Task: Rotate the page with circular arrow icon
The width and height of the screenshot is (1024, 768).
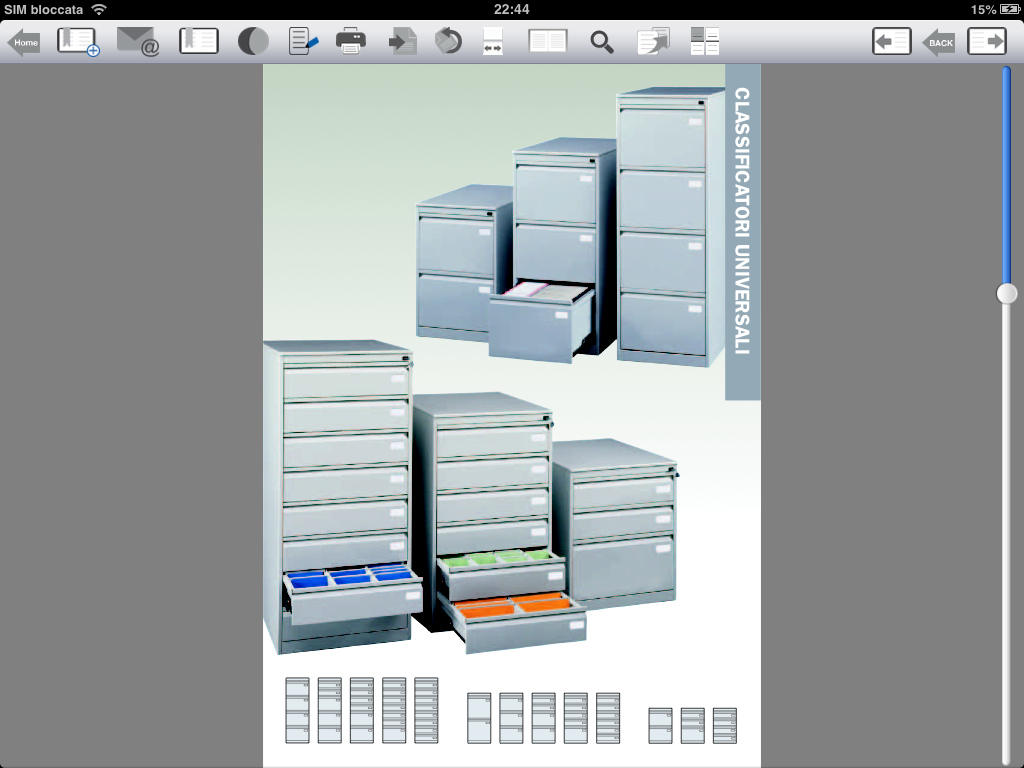Action: pos(449,42)
